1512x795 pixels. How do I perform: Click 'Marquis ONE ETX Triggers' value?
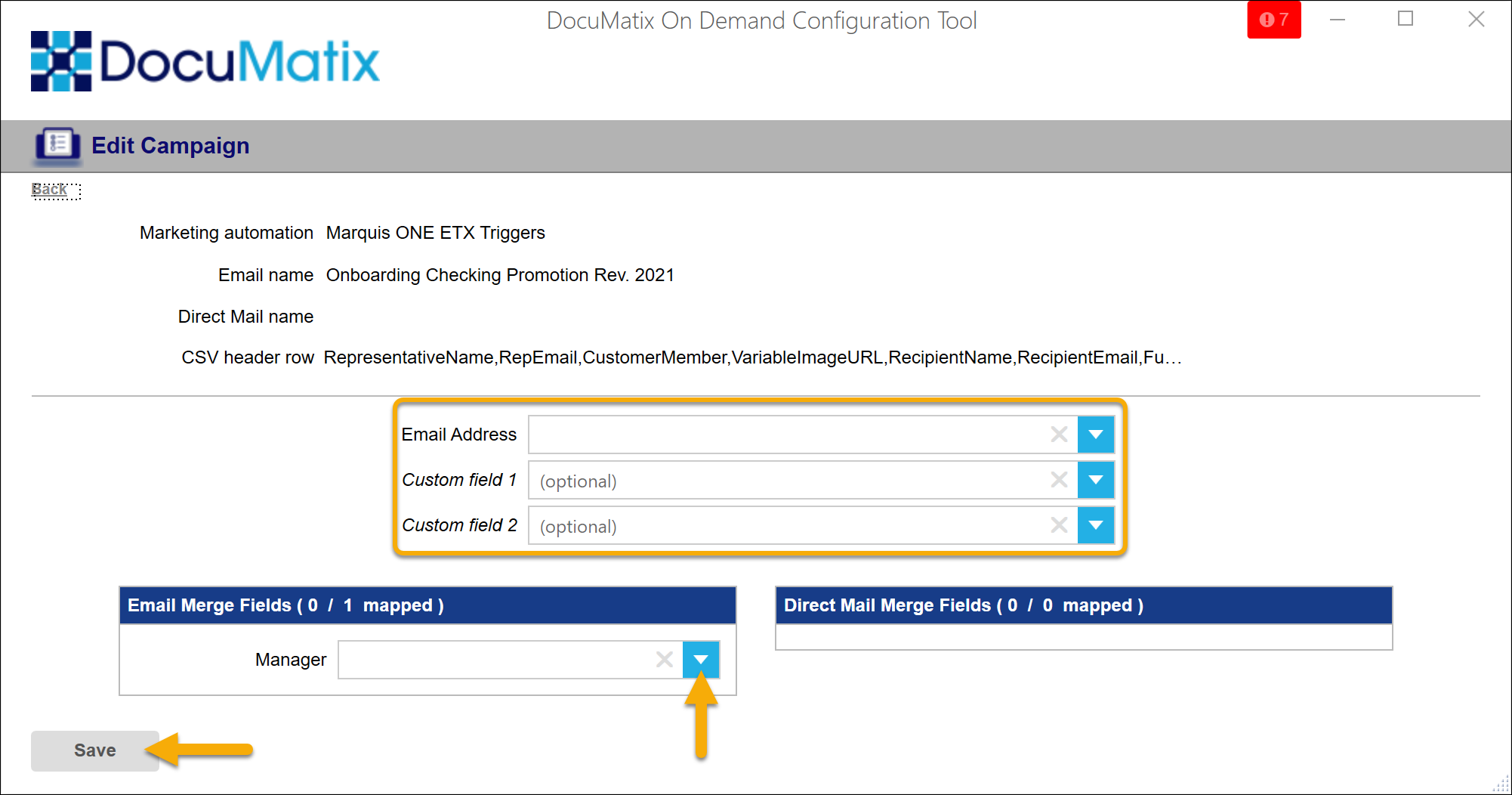click(x=435, y=233)
